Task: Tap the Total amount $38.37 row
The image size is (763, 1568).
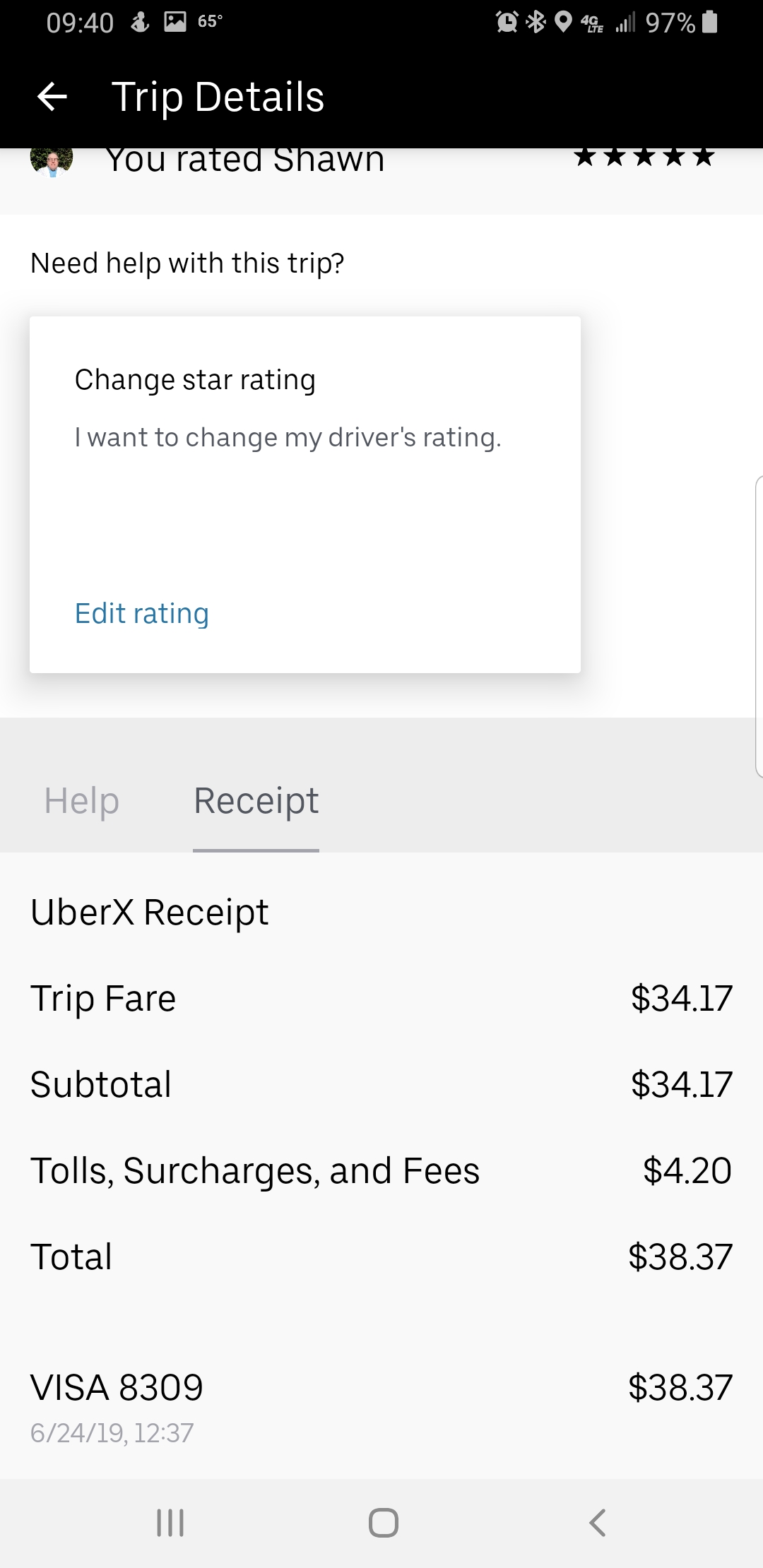Action: coord(381,1257)
